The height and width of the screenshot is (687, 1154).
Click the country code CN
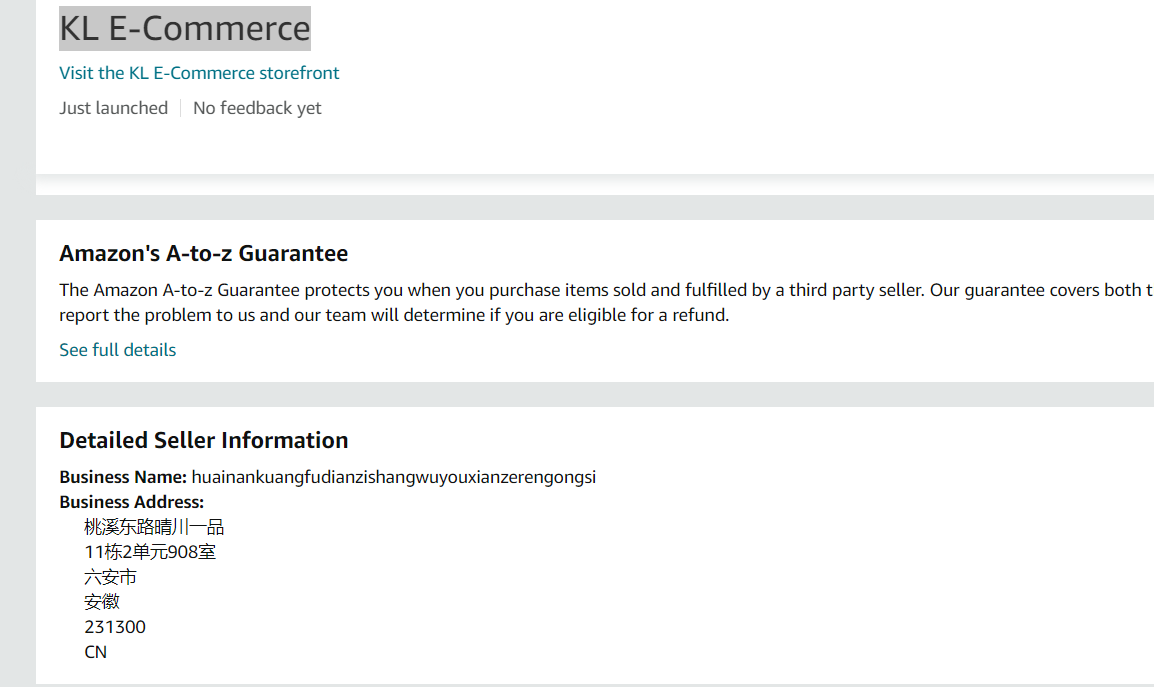95,651
